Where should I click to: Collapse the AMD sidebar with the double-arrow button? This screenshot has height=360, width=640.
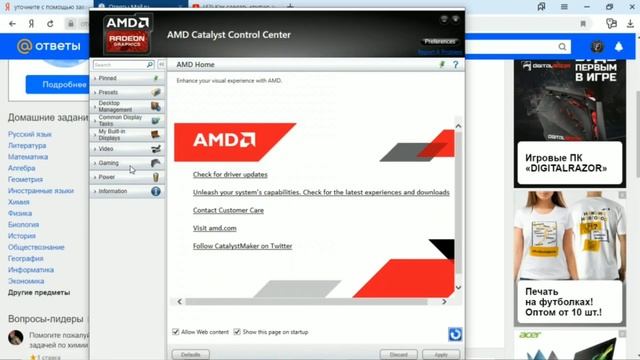click(x=161, y=64)
